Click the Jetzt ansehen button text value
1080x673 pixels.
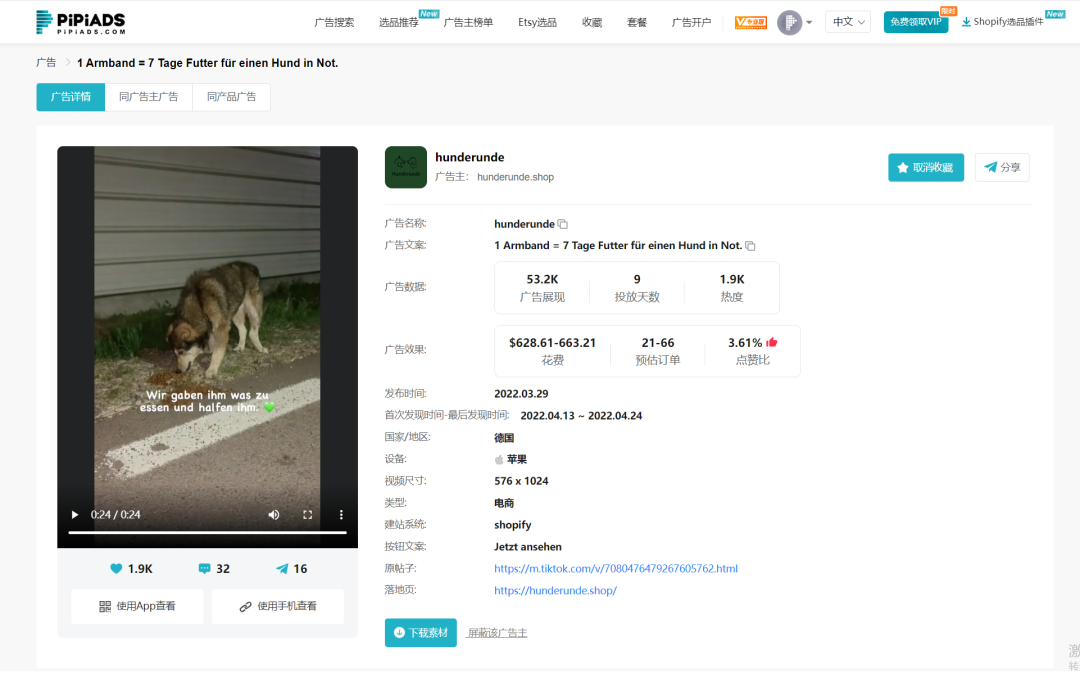(528, 547)
